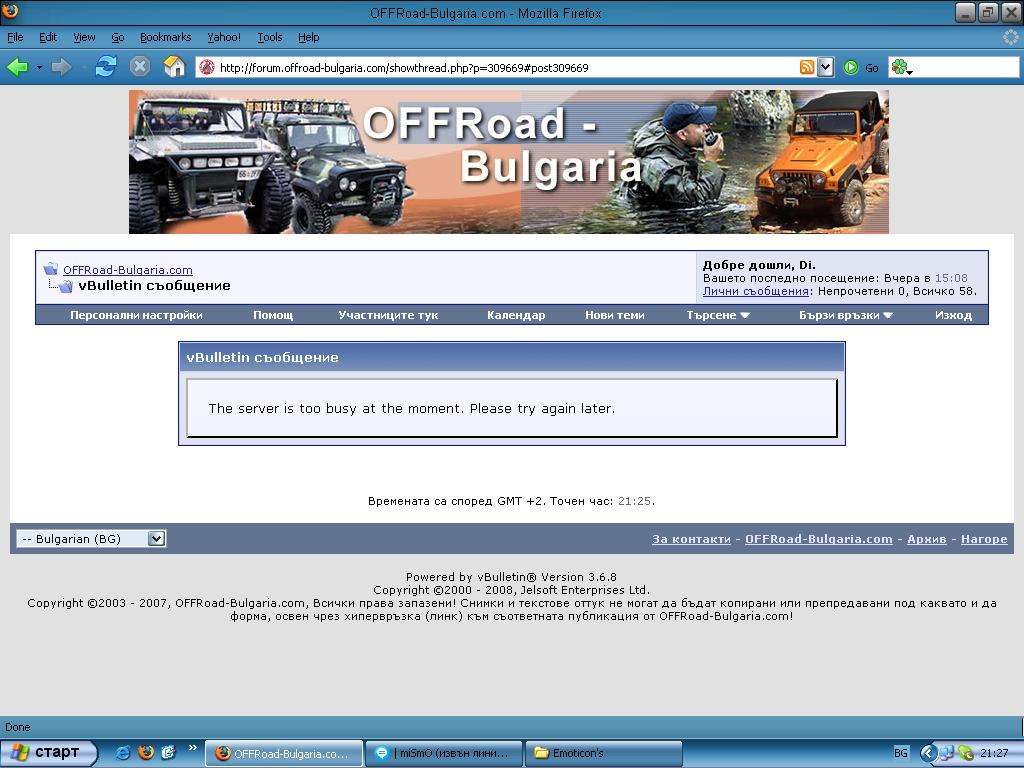Image resolution: width=1024 pixels, height=768 pixels.
Task: Open the Лични съобщения link
Action: [756, 291]
